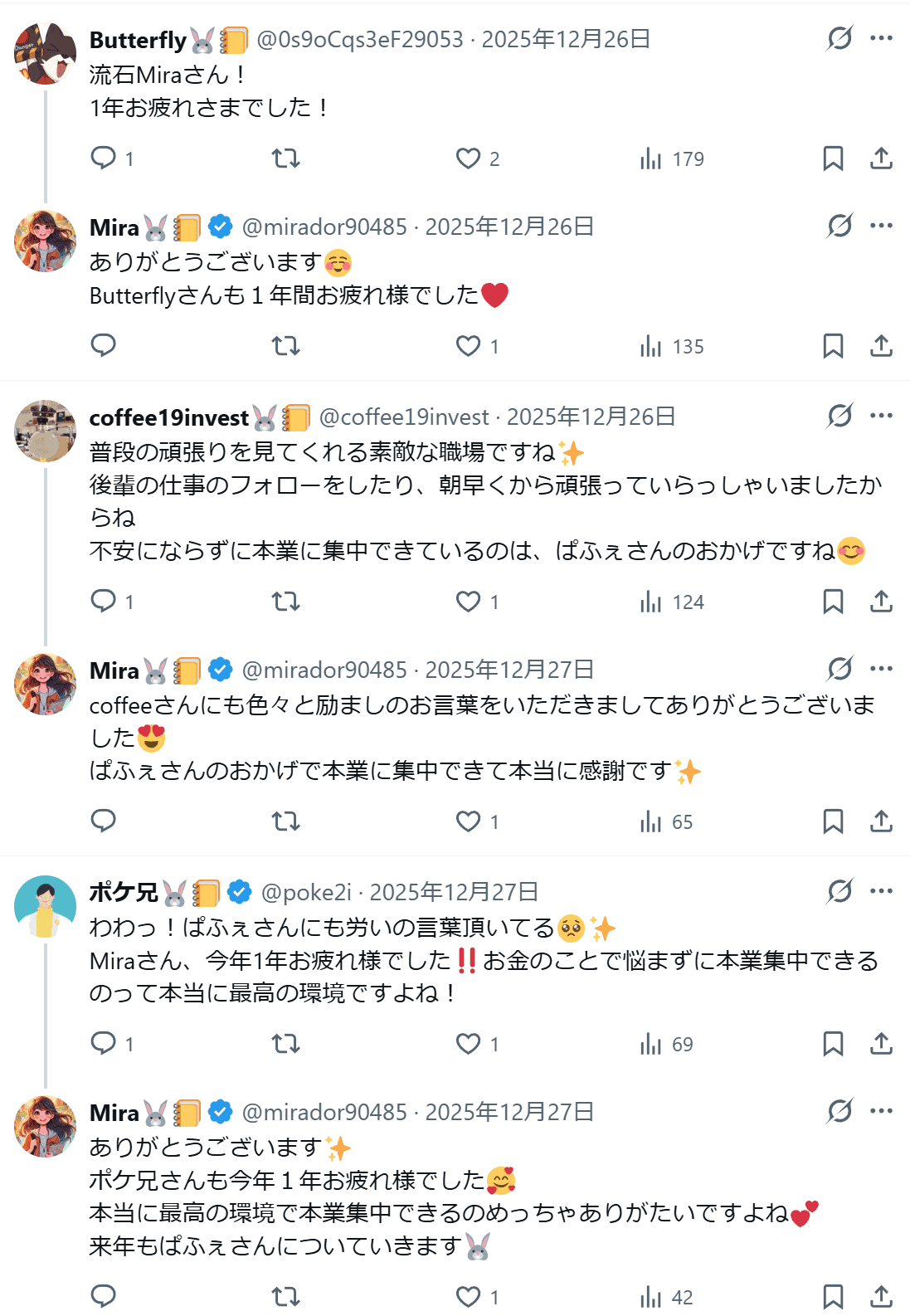Click ポケ兄's avatar image

(x=45, y=906)
